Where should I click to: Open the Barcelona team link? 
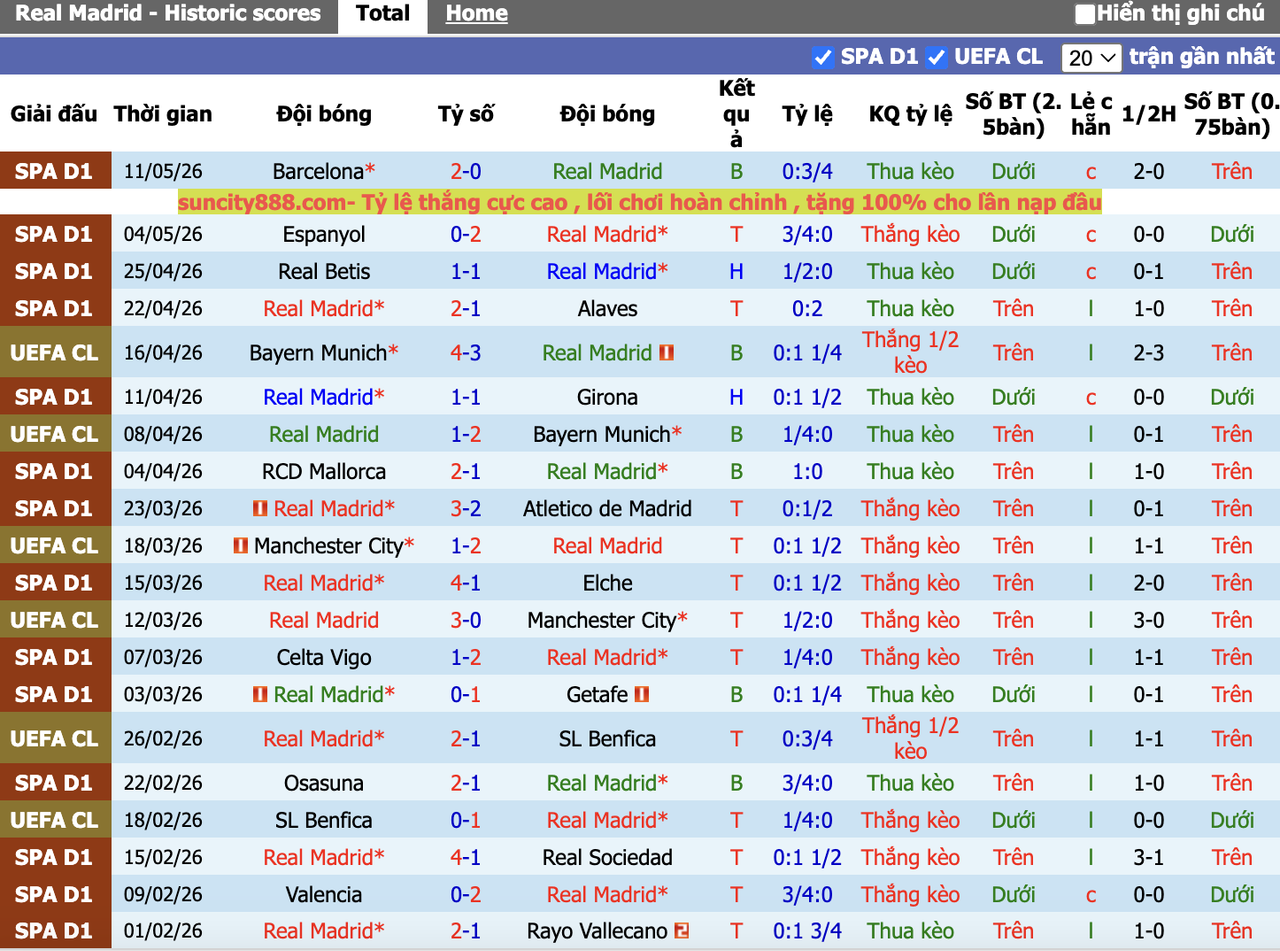point(318,172)
